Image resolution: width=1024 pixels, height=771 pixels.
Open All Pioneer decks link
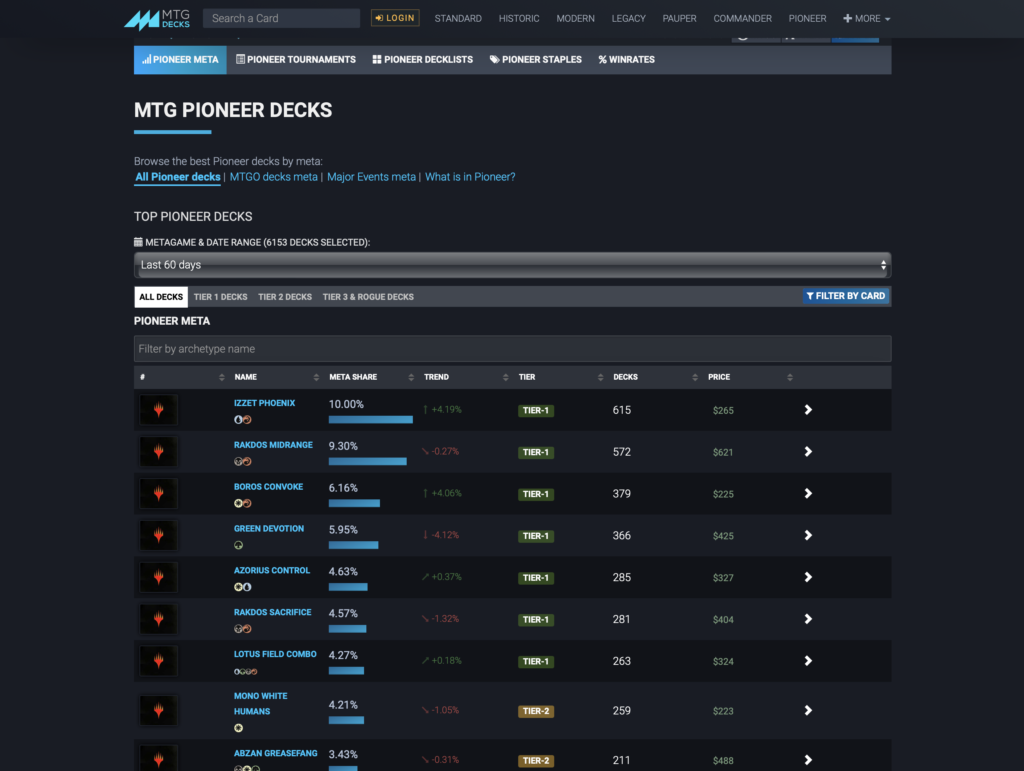click(x=178, y=177)
